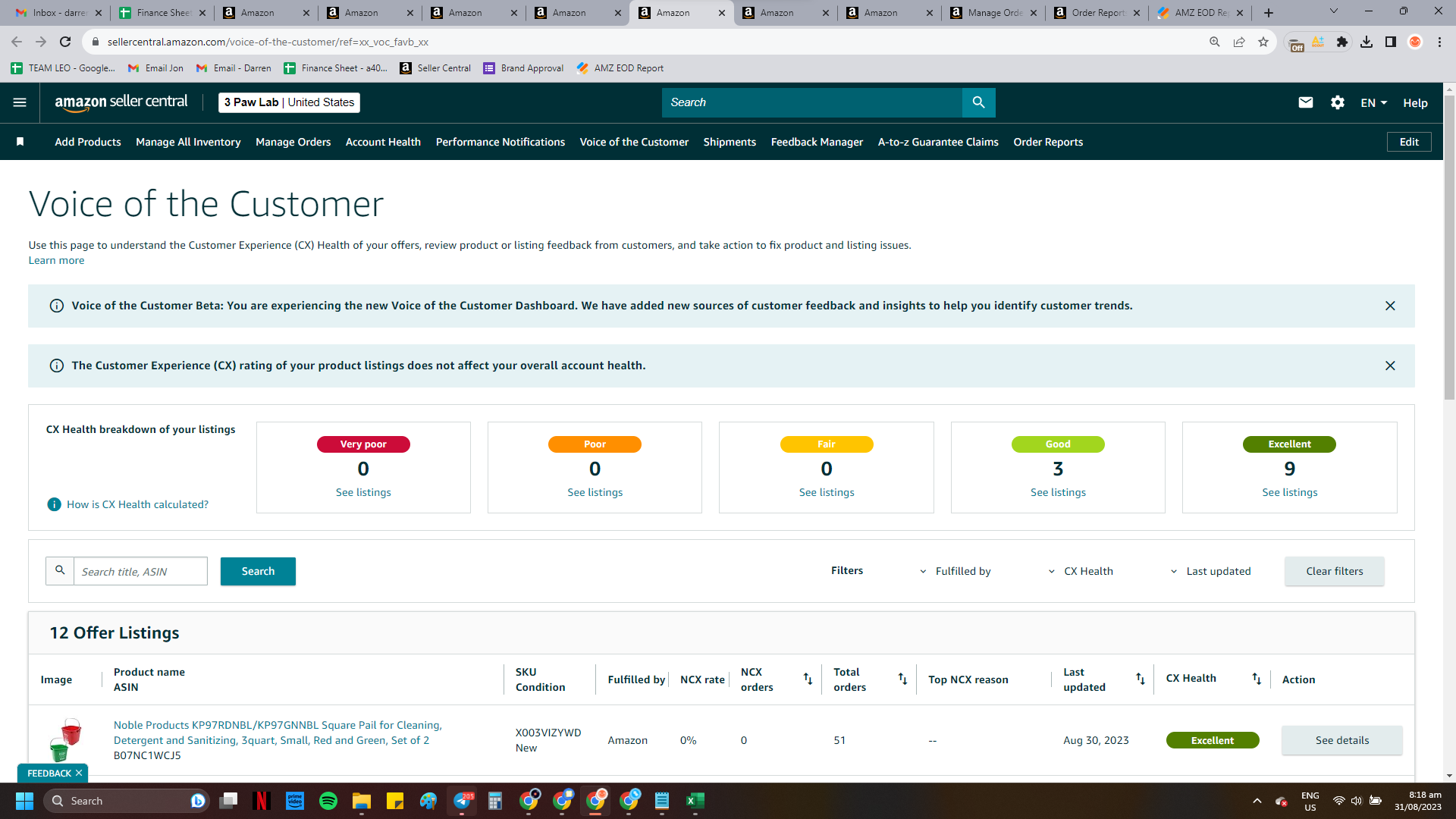
Task: Switch to the AMZ EOD Report tab
Action: pyautogui.click(x=1200, y=13)
